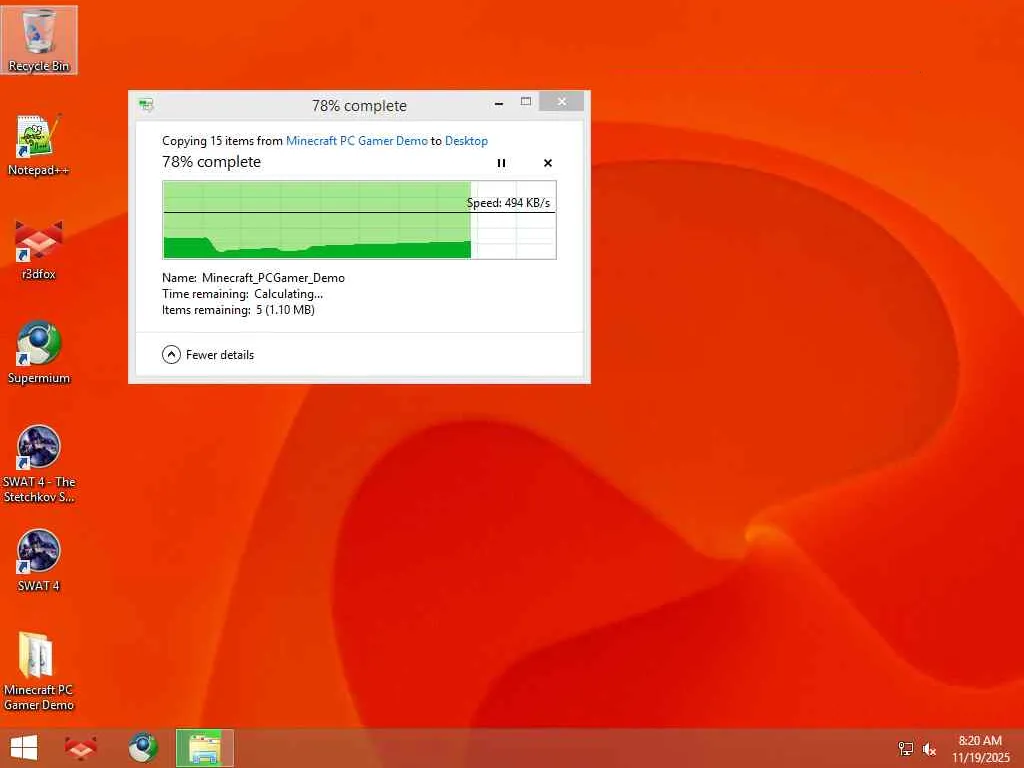Viewport: 1024px width, 768px height.
Task: Click the Speed: 494 KB/s label
Action: click(508, 202)
